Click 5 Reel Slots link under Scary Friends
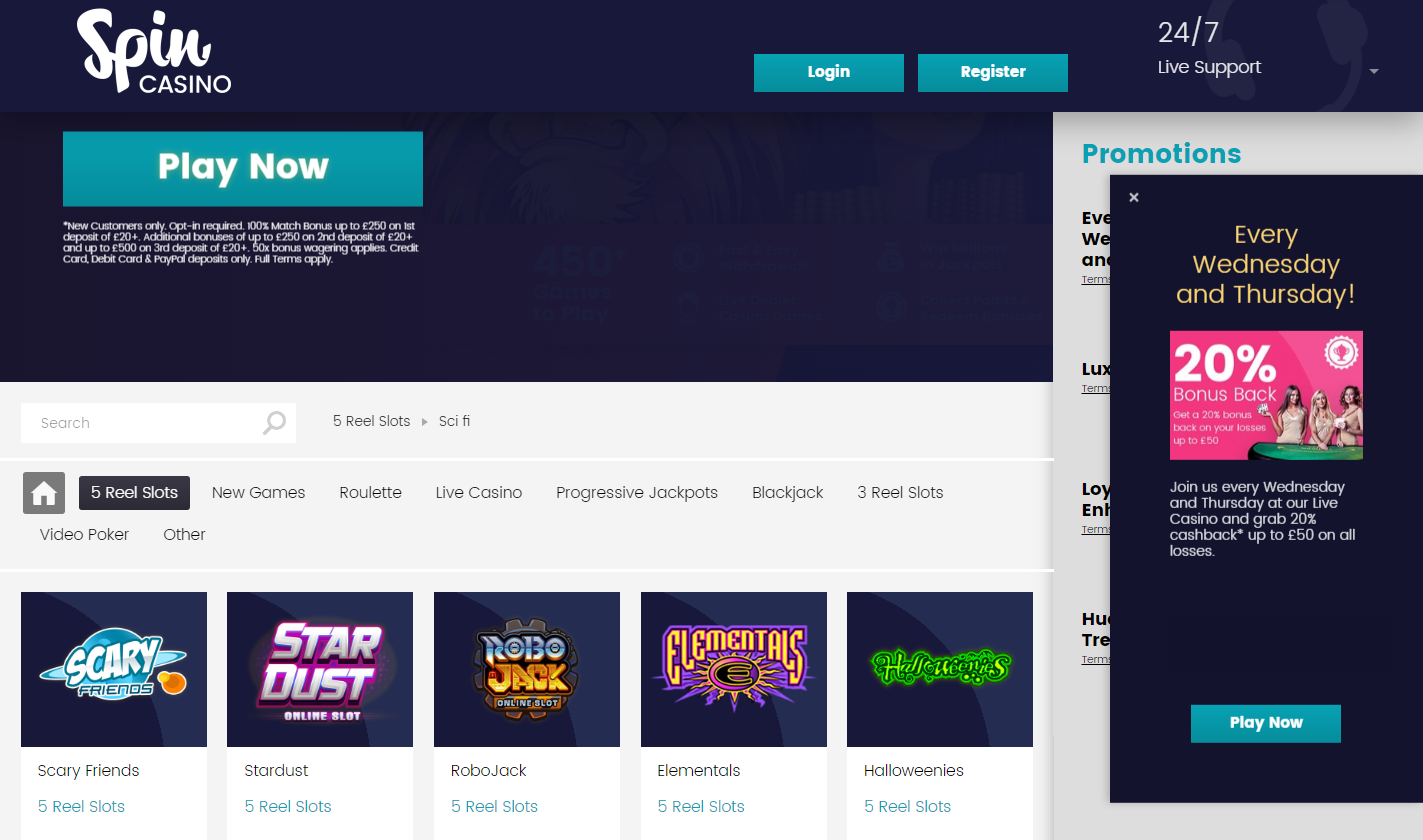 [81, 806]
